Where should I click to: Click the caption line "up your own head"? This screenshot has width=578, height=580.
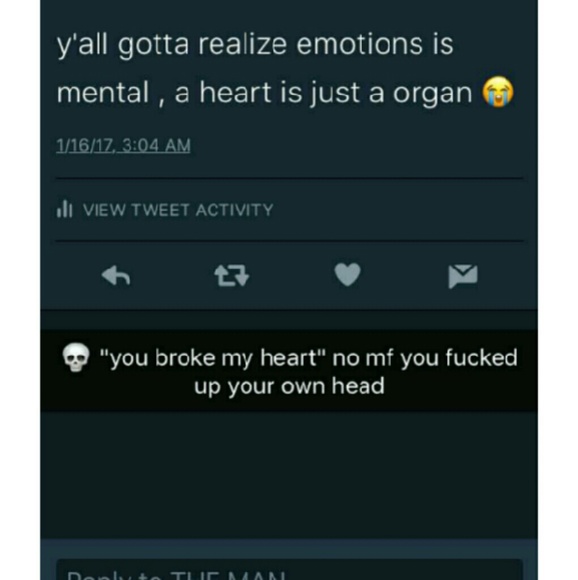[x=289, y=387]
